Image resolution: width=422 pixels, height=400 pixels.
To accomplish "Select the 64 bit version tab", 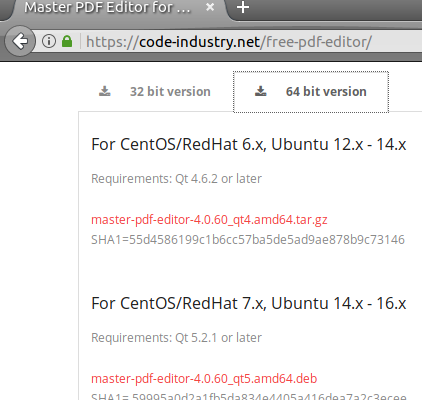I will point(311,92).
